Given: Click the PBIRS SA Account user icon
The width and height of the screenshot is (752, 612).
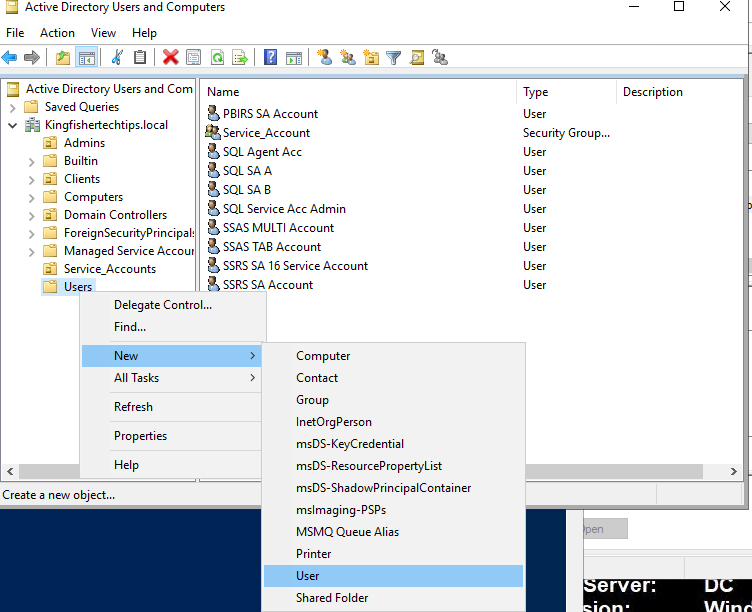Looking at the screenshot, I should 213,114.
